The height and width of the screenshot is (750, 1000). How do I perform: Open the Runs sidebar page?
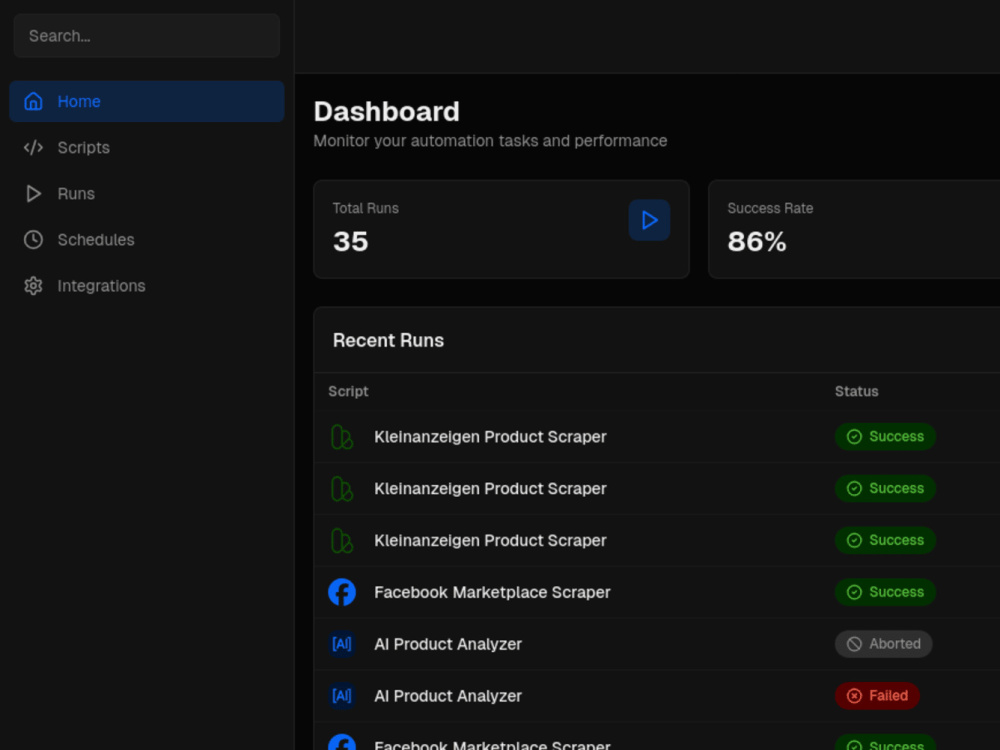tap(147, 193)
